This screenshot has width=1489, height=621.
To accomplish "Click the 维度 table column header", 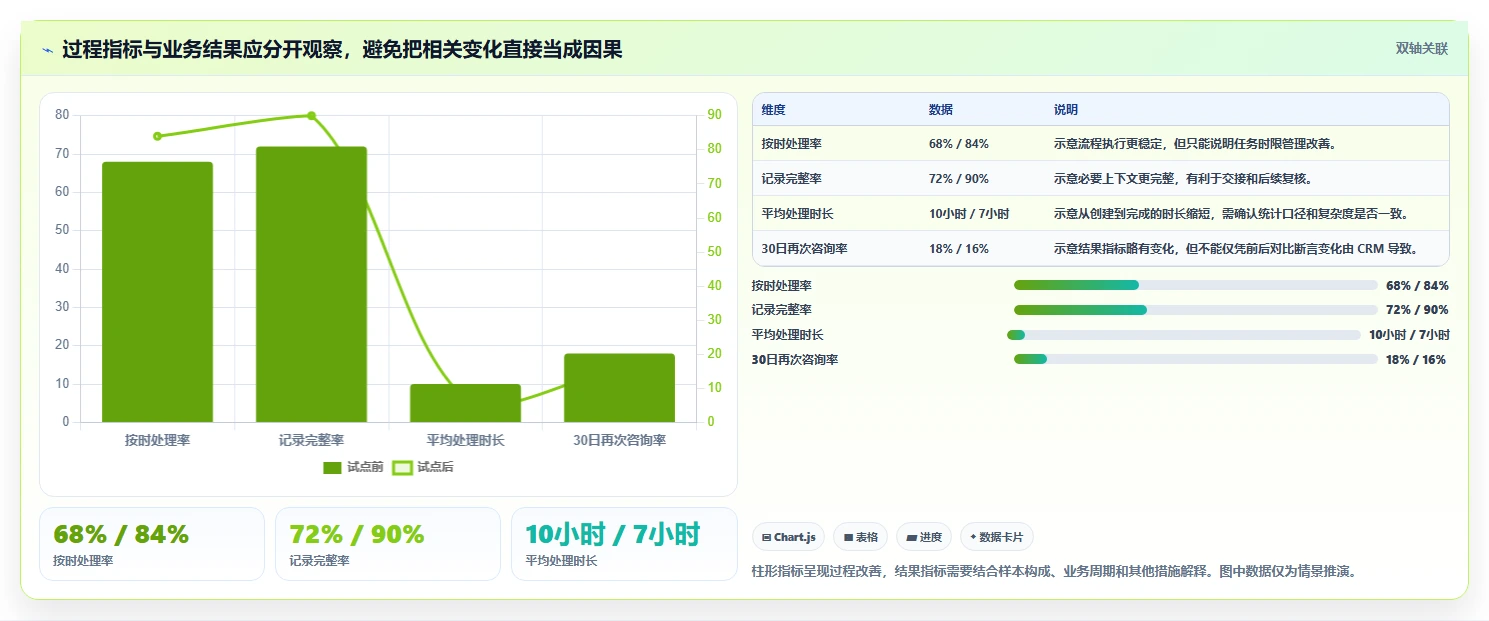I will (773, 109).
